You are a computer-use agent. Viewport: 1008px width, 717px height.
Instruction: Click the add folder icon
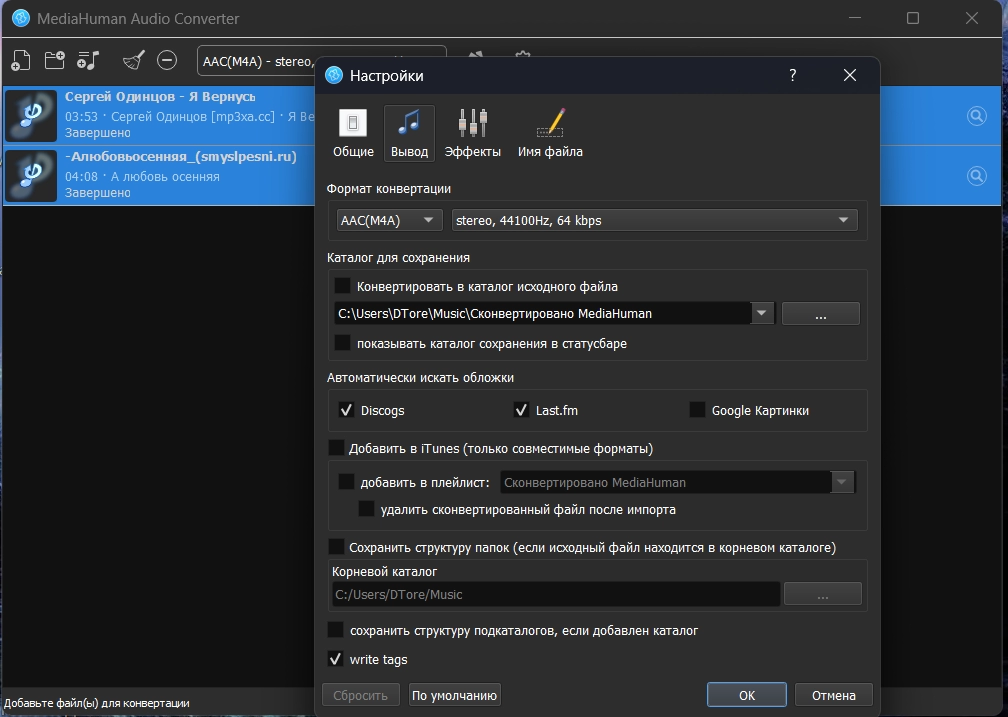(x=54, y=60)
